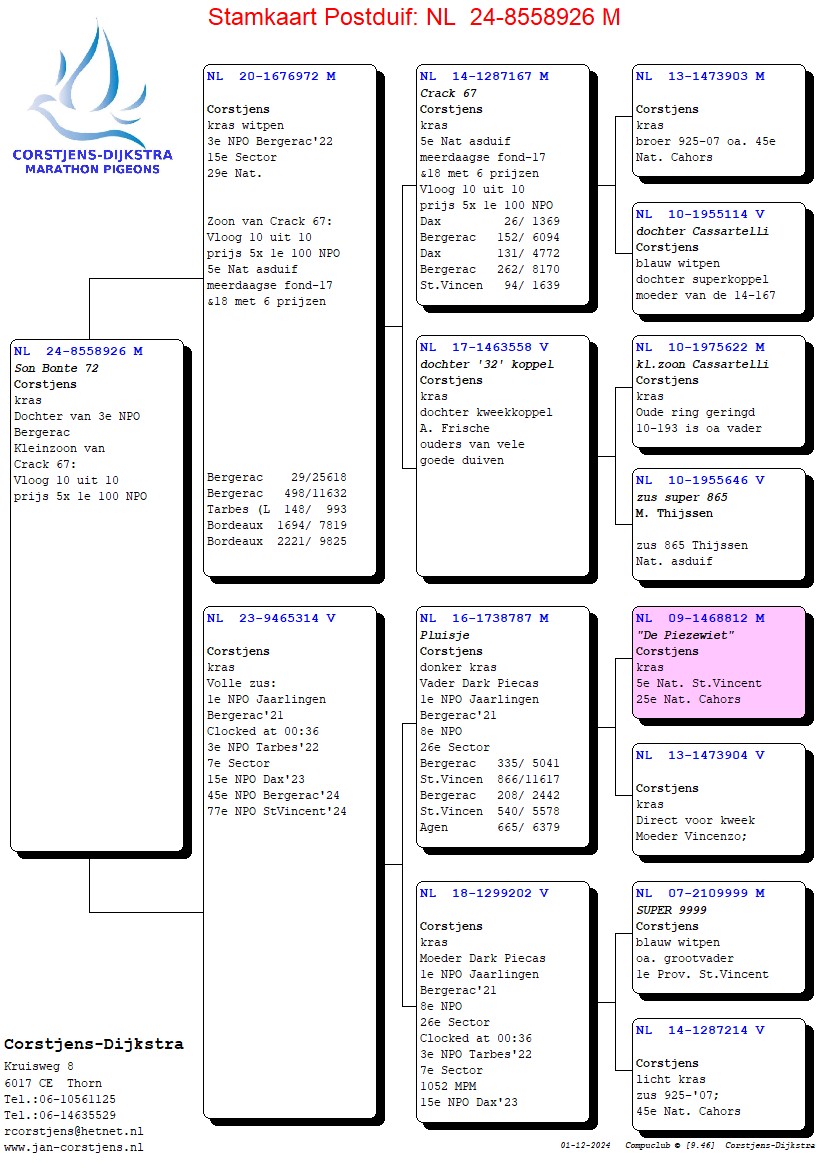Image resolution: width=816 pixels, height=1172 pixels.
Task: Select ring number NL 18-1299202 V
Action: click(x=484, y=893)
